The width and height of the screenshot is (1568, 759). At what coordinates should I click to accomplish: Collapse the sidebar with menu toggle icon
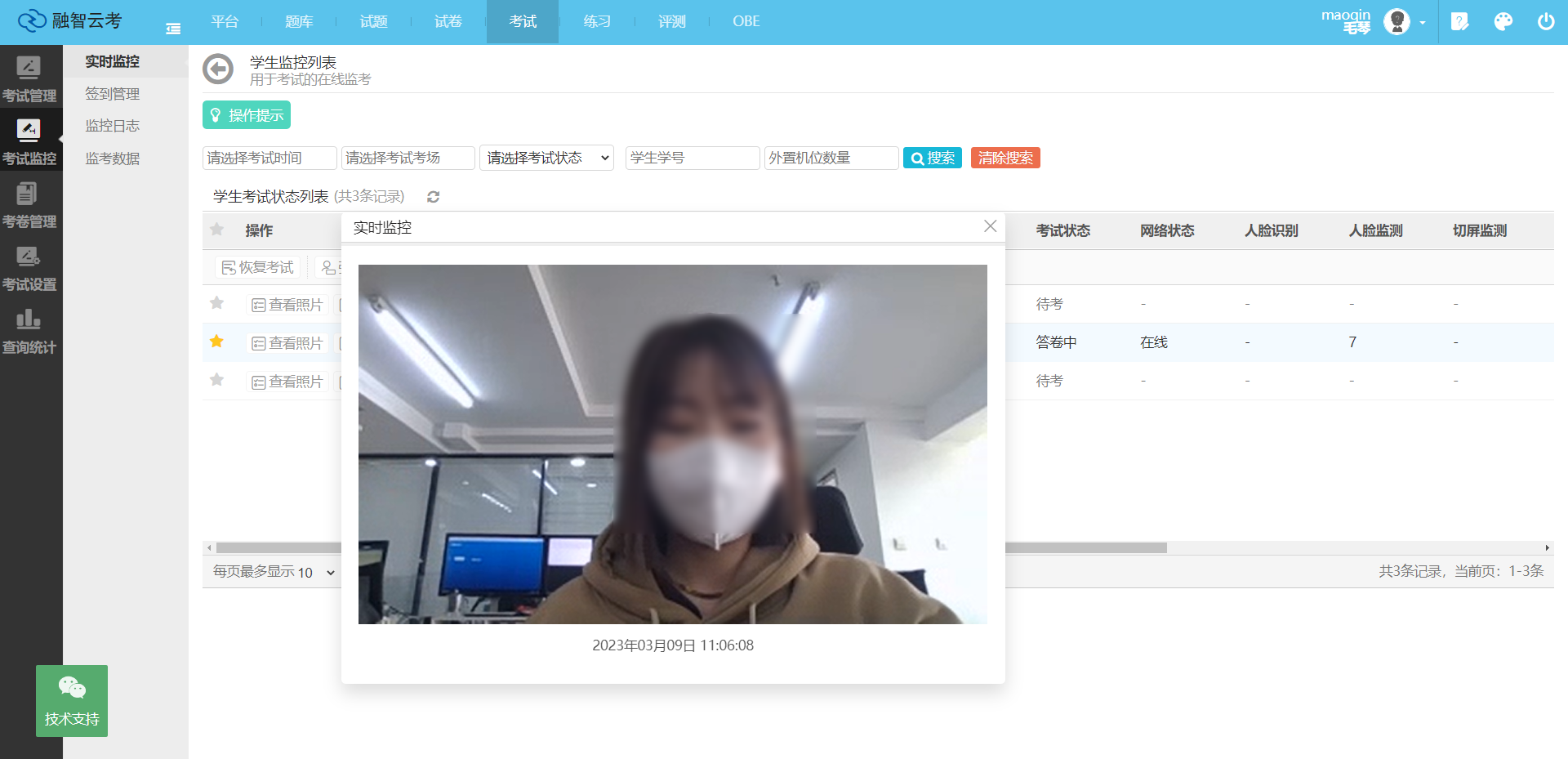click(173, 29)
